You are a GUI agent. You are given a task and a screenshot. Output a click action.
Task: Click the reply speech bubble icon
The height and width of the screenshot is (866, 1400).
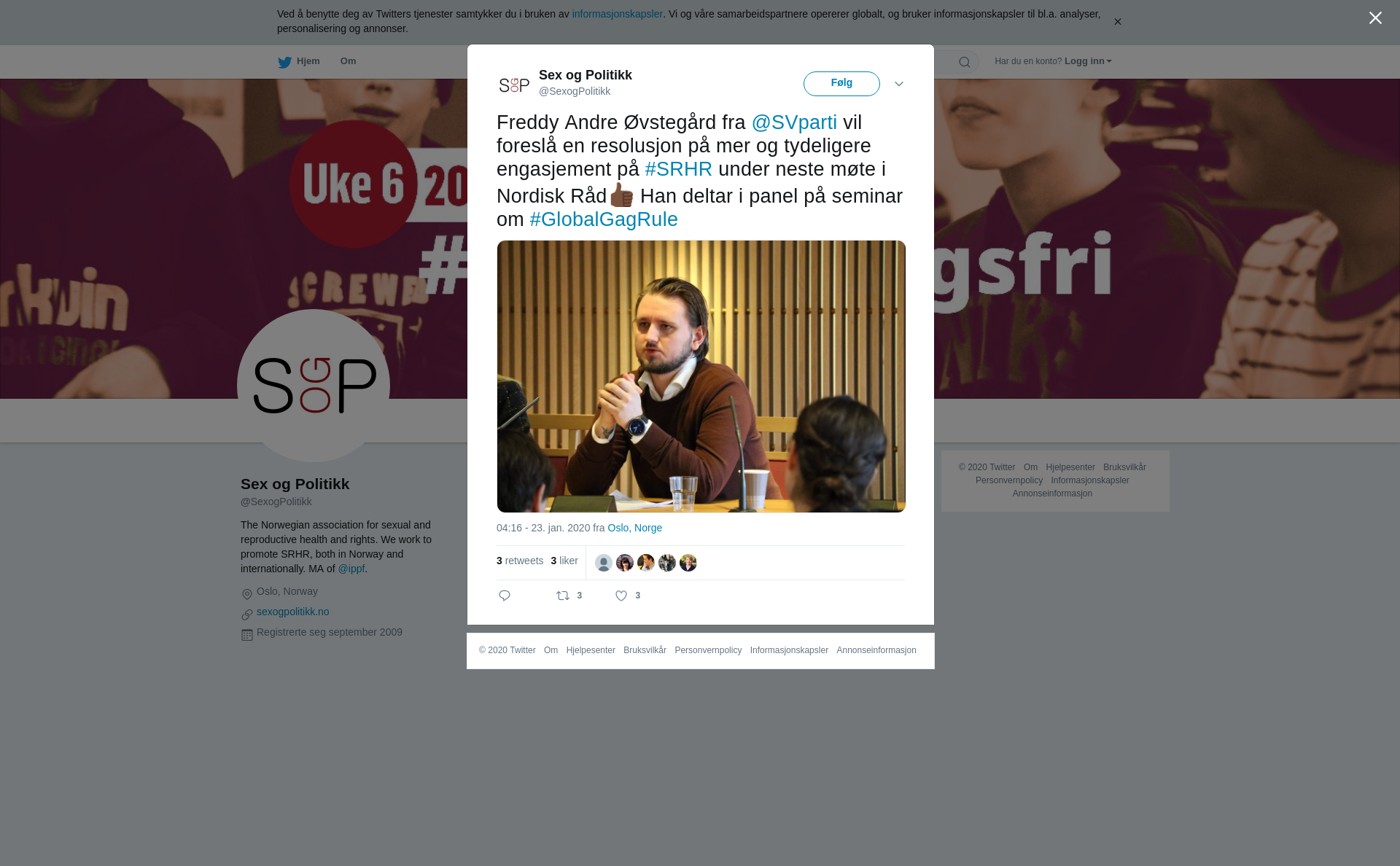(505, 596)
